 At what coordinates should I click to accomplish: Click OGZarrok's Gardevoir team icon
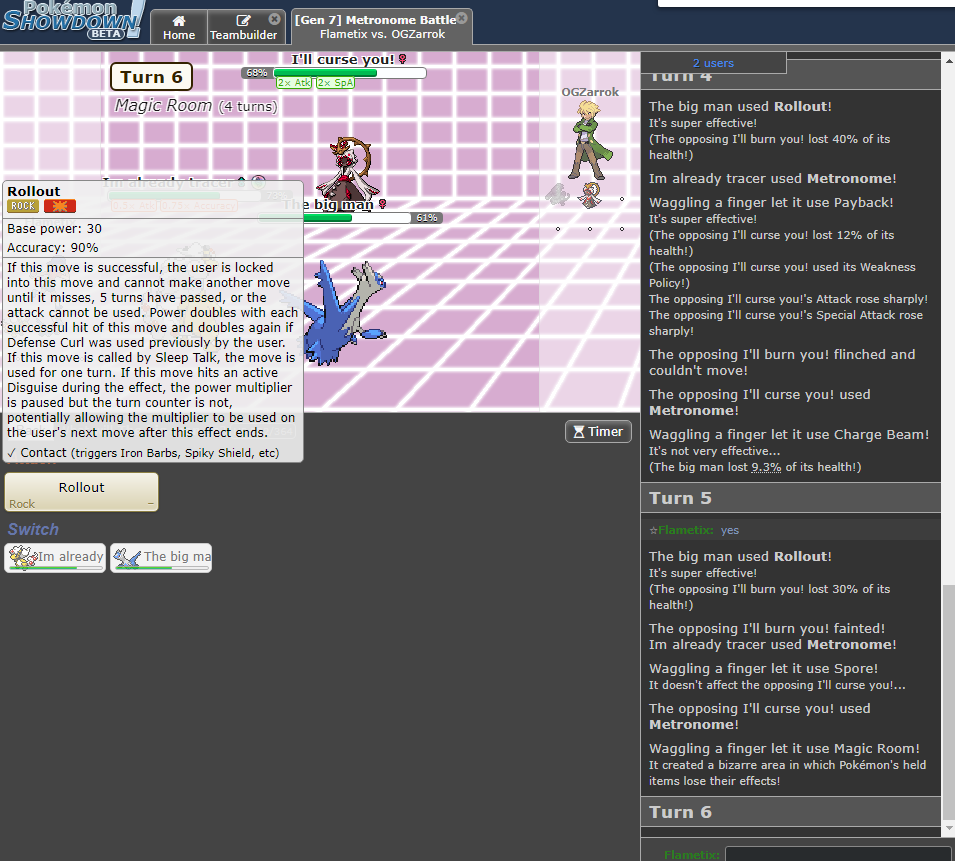(x=590, y=195)
